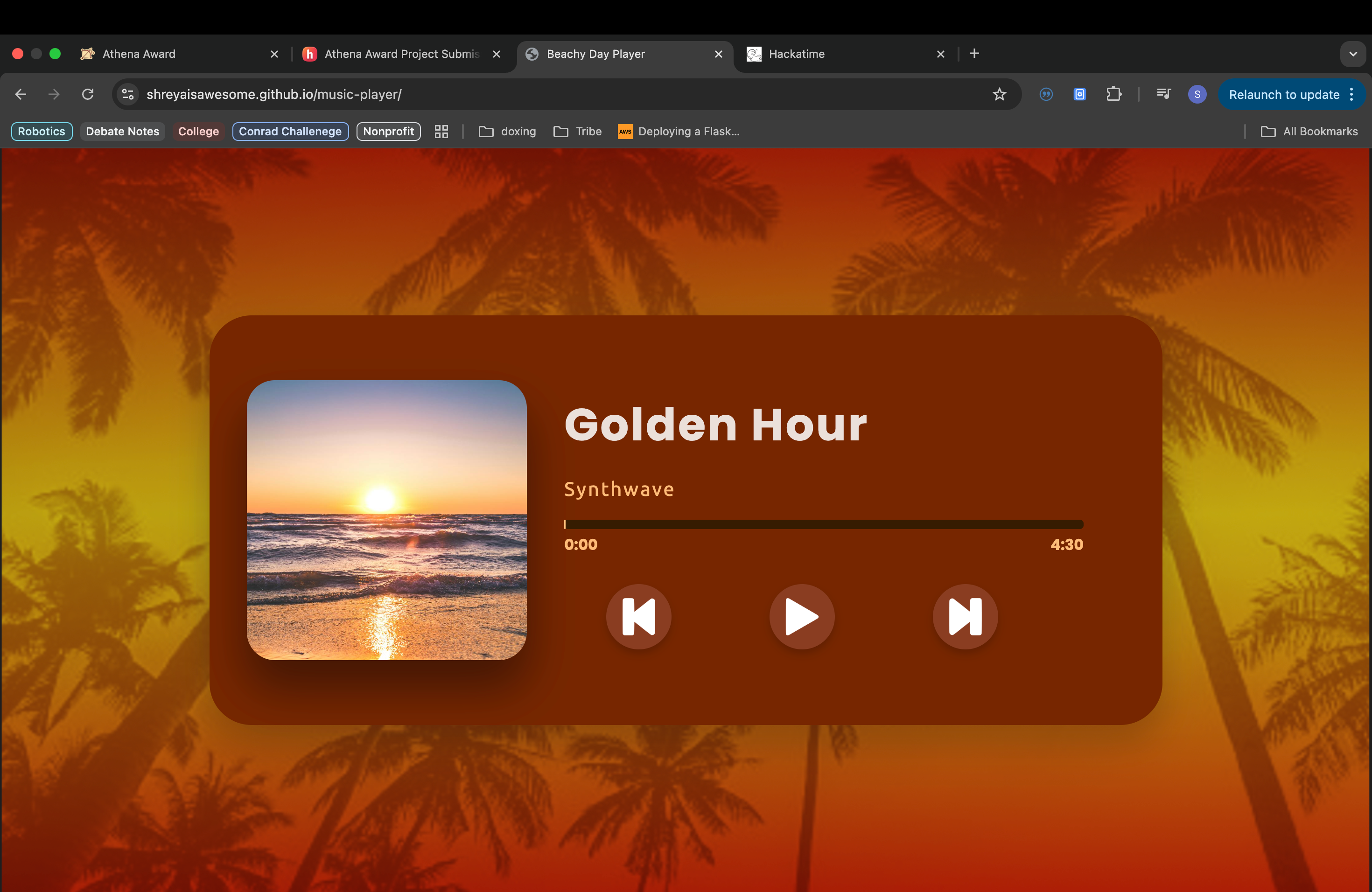
Task: Skip to the next track
Action: [965, 617]
